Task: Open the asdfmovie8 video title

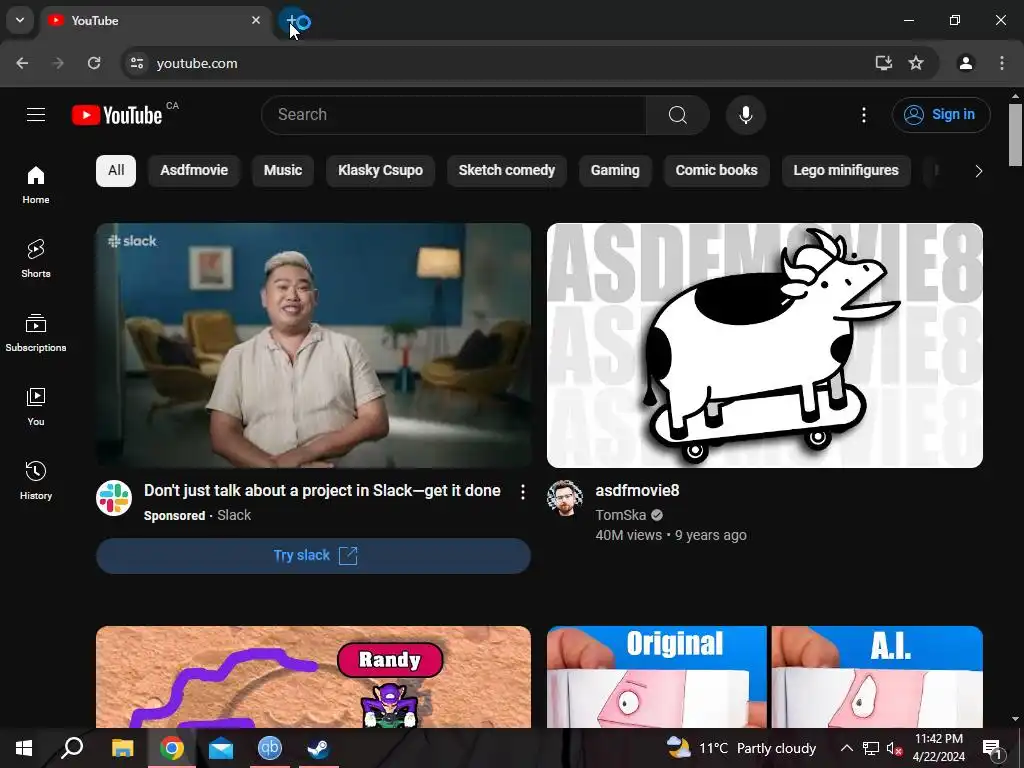Action: 637,490
